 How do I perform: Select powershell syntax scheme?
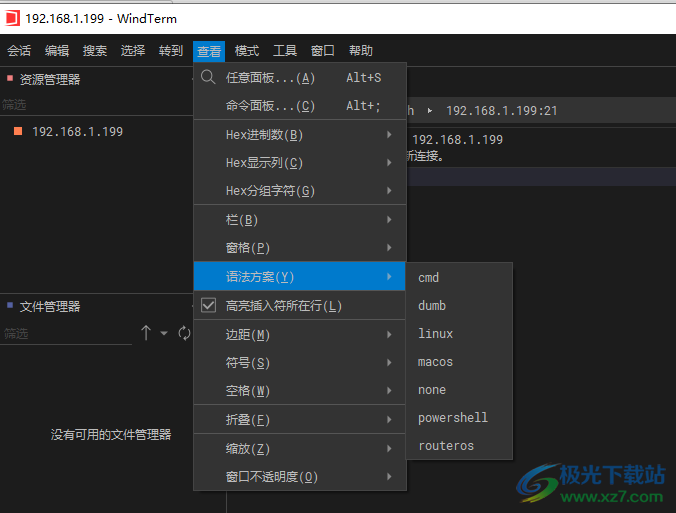click(459, 418)
